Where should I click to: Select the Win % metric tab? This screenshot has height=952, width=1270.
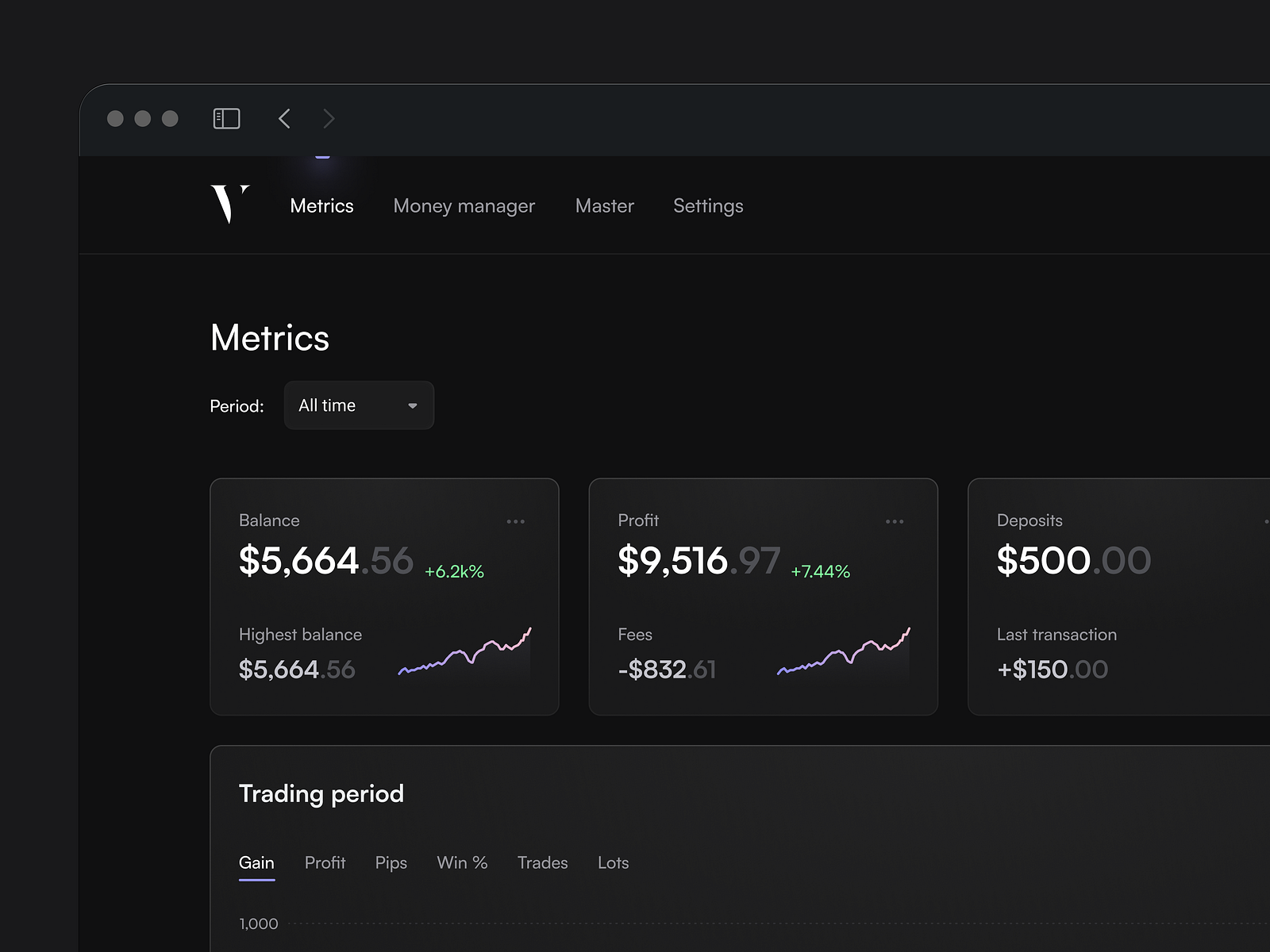coord(462,862)
